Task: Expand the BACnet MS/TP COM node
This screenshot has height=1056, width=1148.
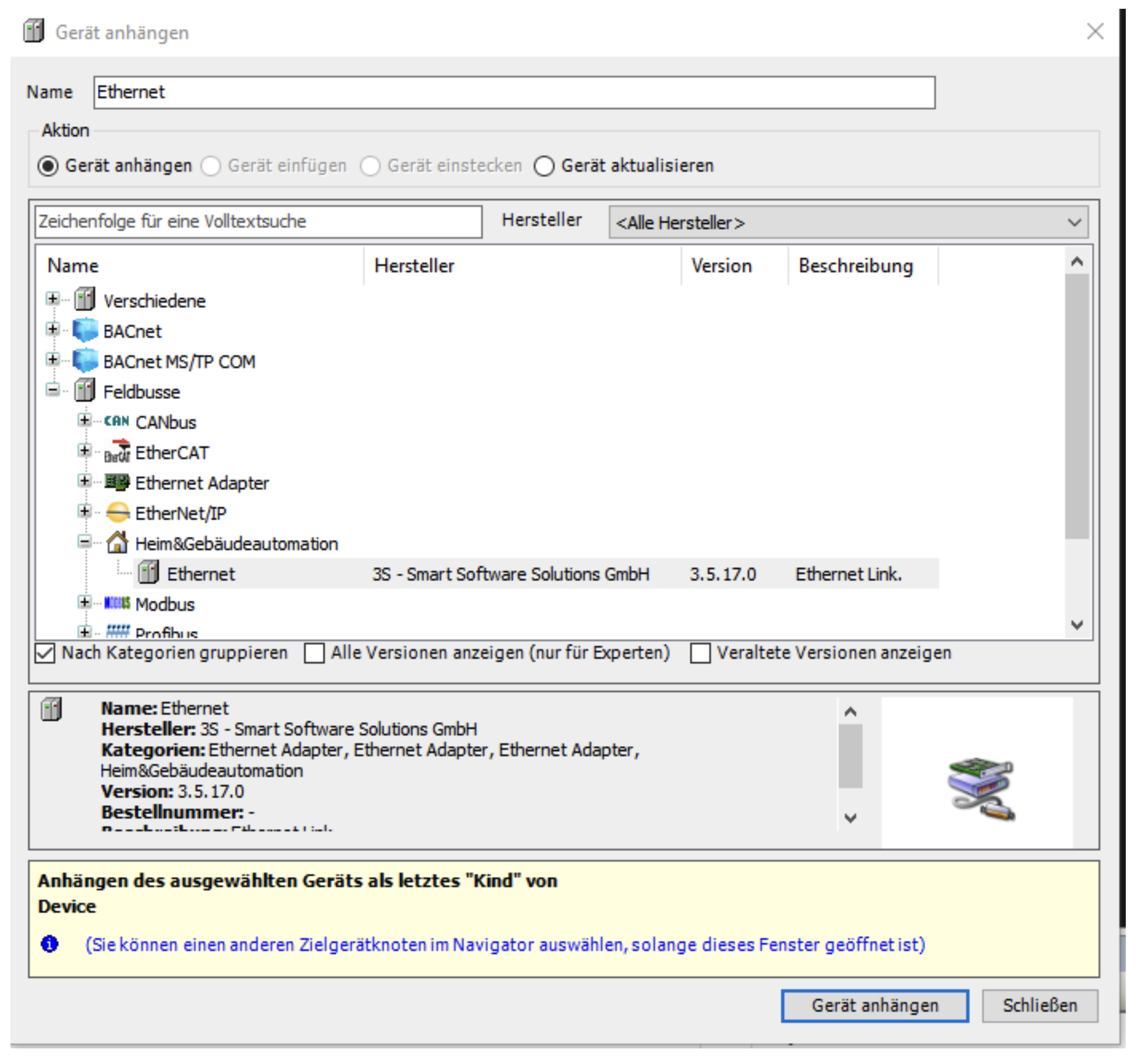Action: click(x=53, y=360)
